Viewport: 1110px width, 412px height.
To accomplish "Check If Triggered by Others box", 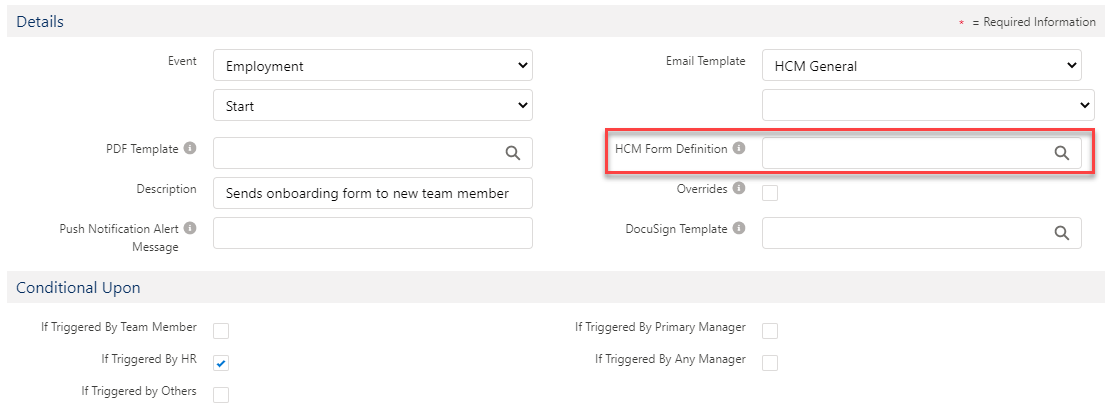I will coord(221,395).
